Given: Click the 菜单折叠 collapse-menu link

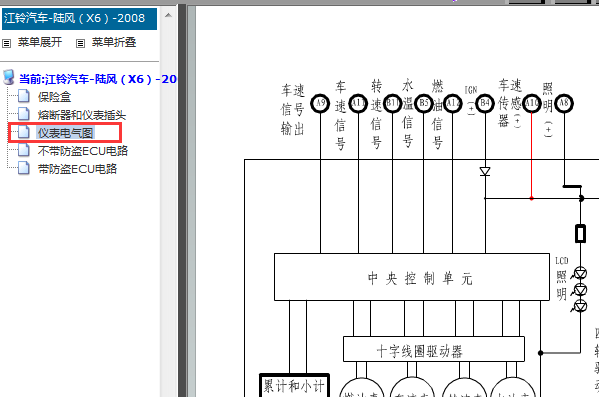Looking at the screenshot, I should click(x=114, y=42).
